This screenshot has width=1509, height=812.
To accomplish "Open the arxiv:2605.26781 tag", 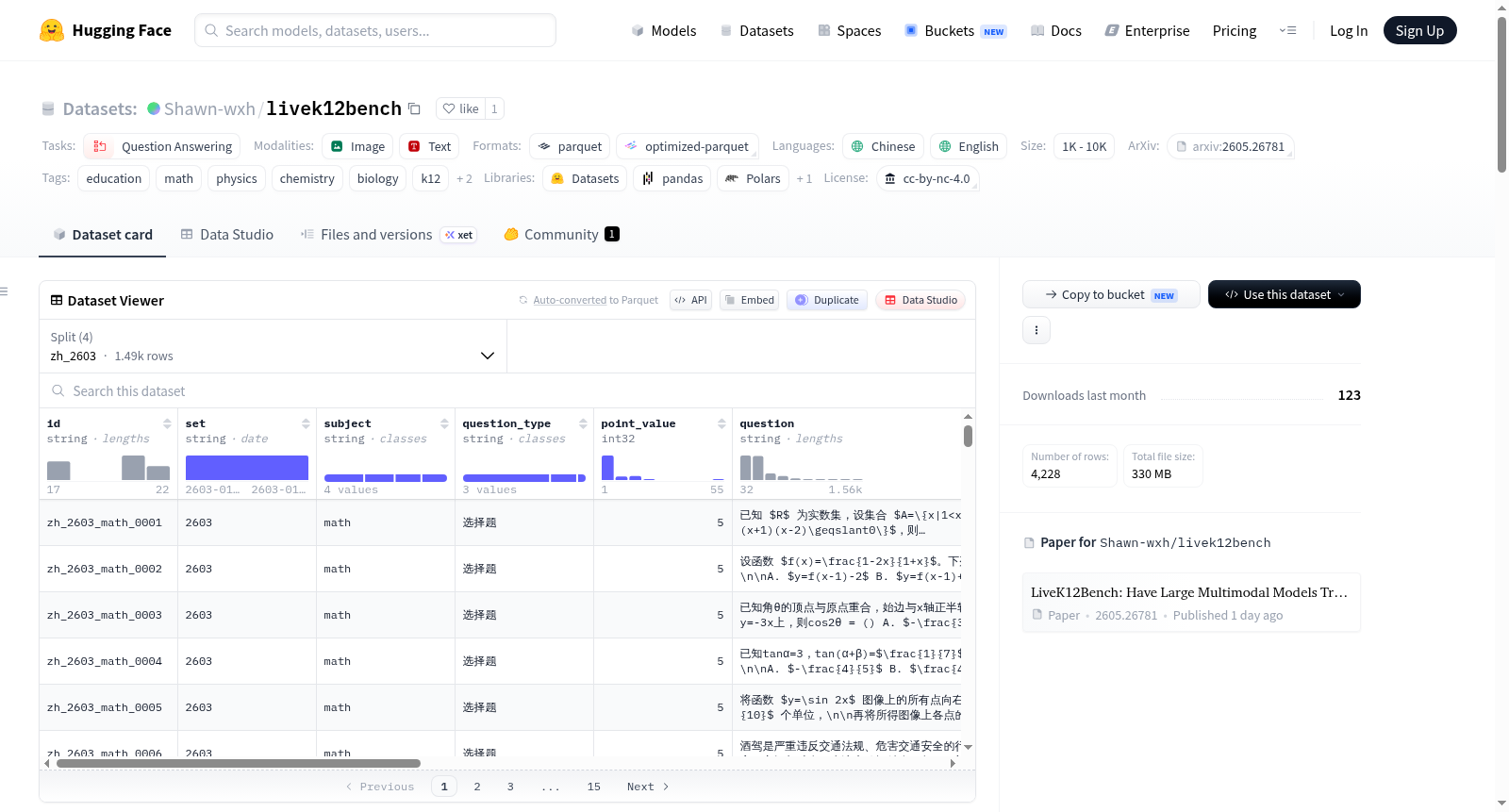I will click(1230, 146).
